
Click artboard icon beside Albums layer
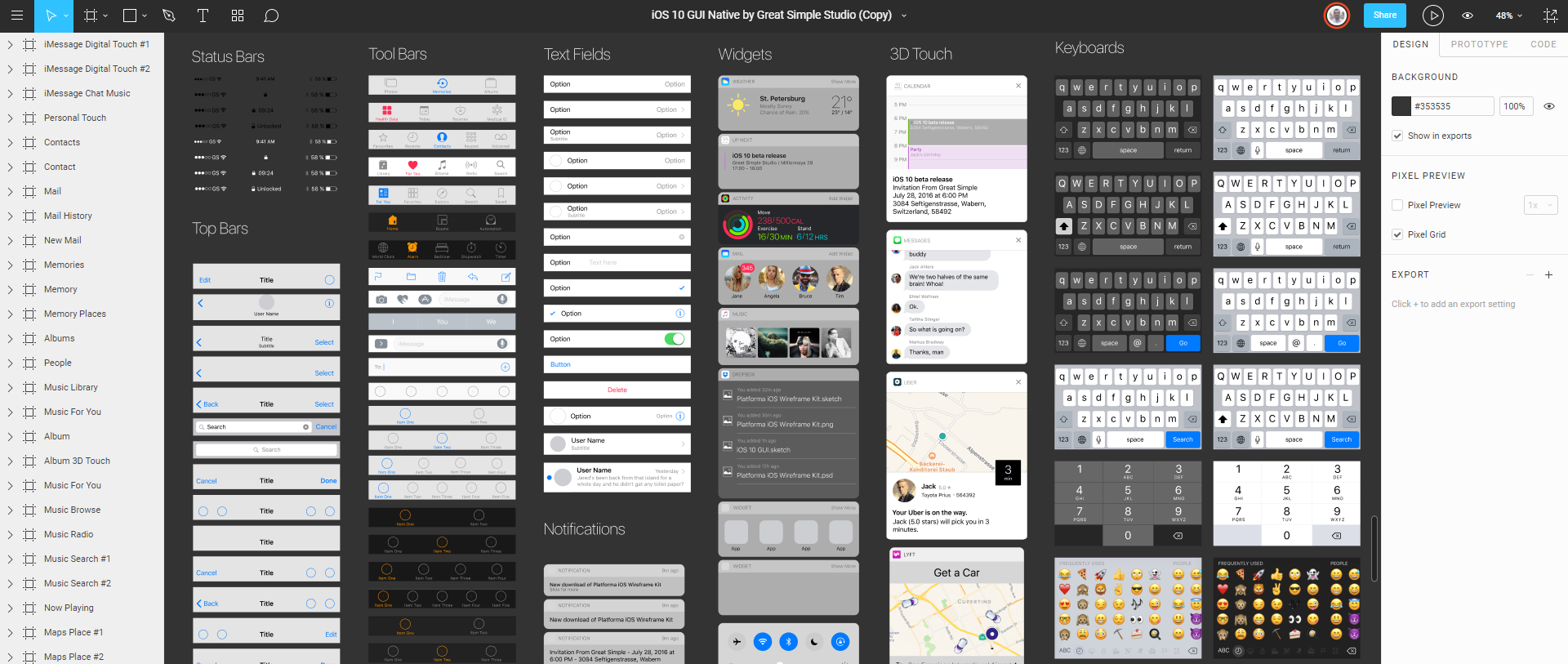pos(29,338)
